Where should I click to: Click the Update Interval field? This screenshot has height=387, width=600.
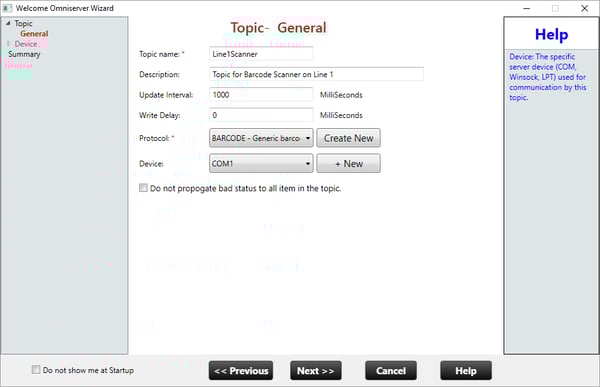coord(261,95)
